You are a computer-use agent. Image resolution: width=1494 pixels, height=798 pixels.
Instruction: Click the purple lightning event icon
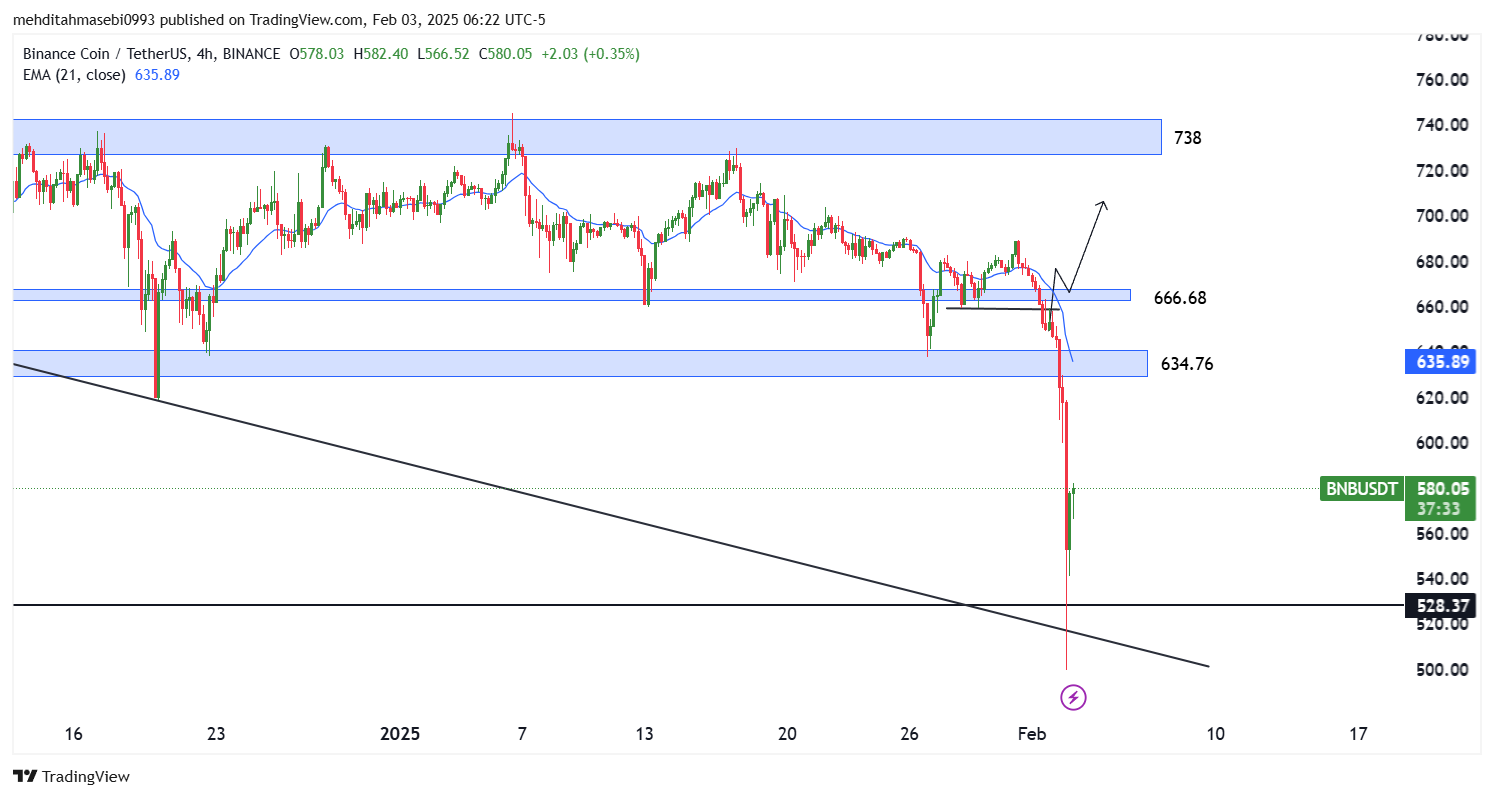click(1073, 697)
